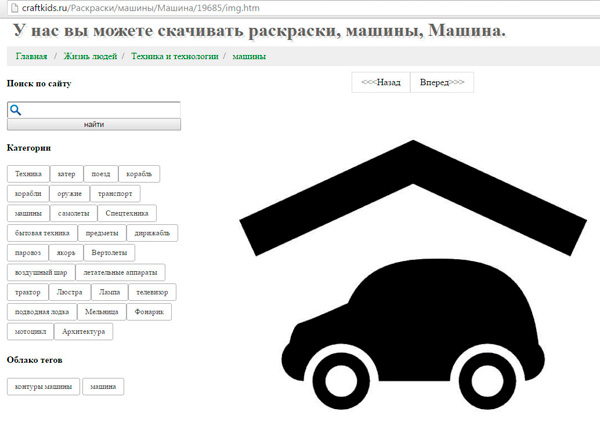Click the контуры машины tag
The height and width of the screenshot is (426, 600).
click(x=42, y=386)
